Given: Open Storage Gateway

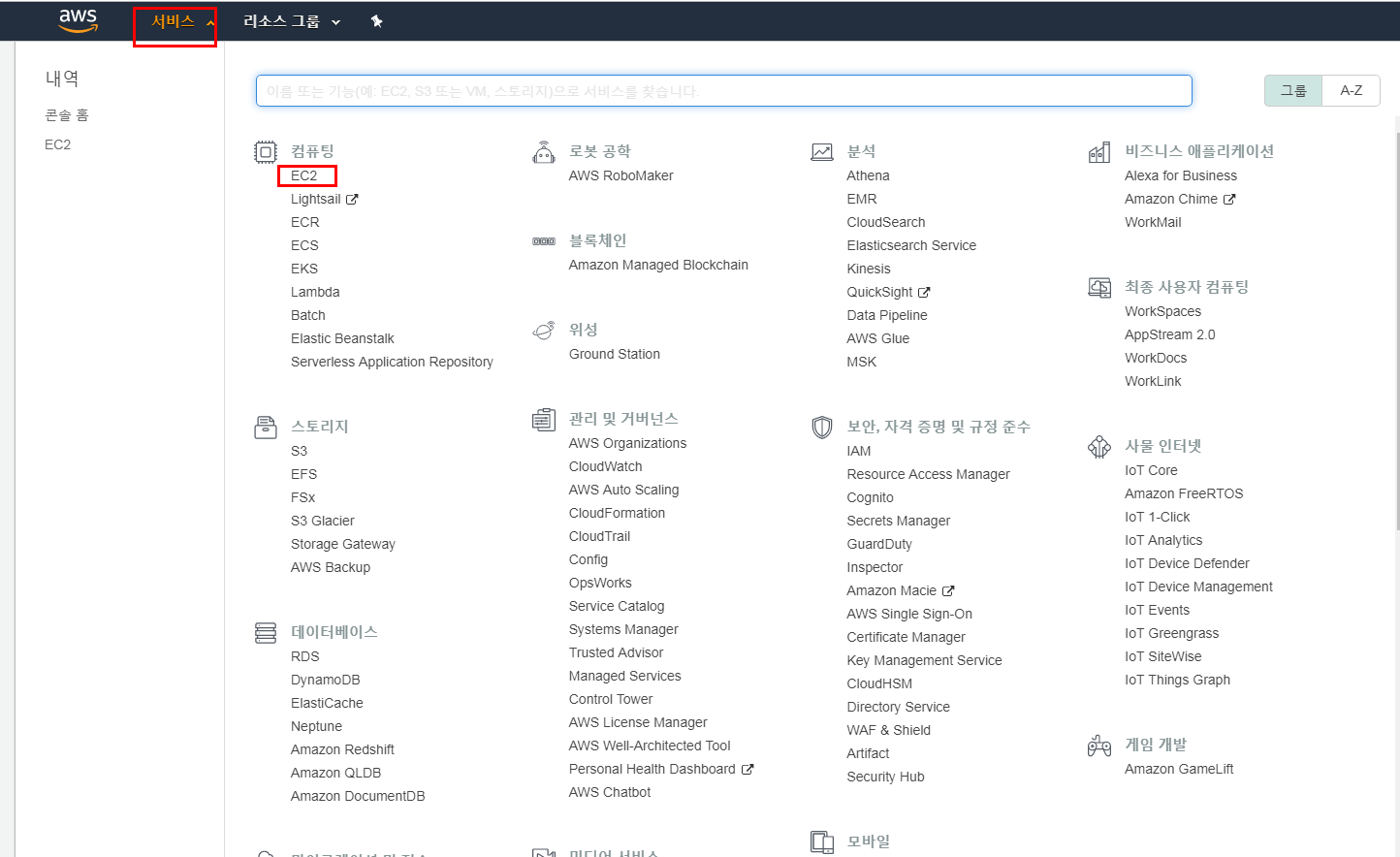Looking at the screenshot, I should pos(342,544).
